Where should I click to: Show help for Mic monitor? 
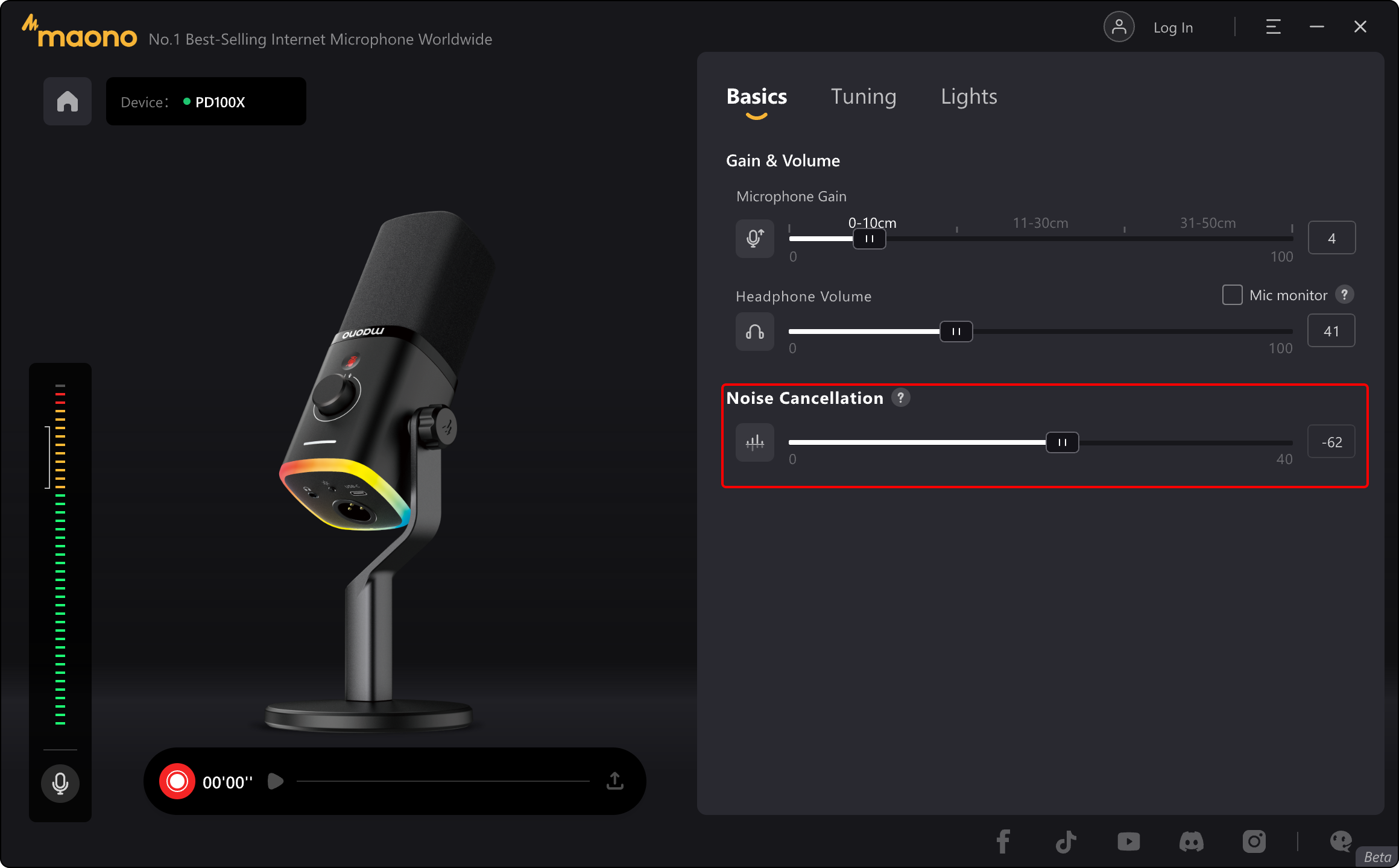point(1345,295)
